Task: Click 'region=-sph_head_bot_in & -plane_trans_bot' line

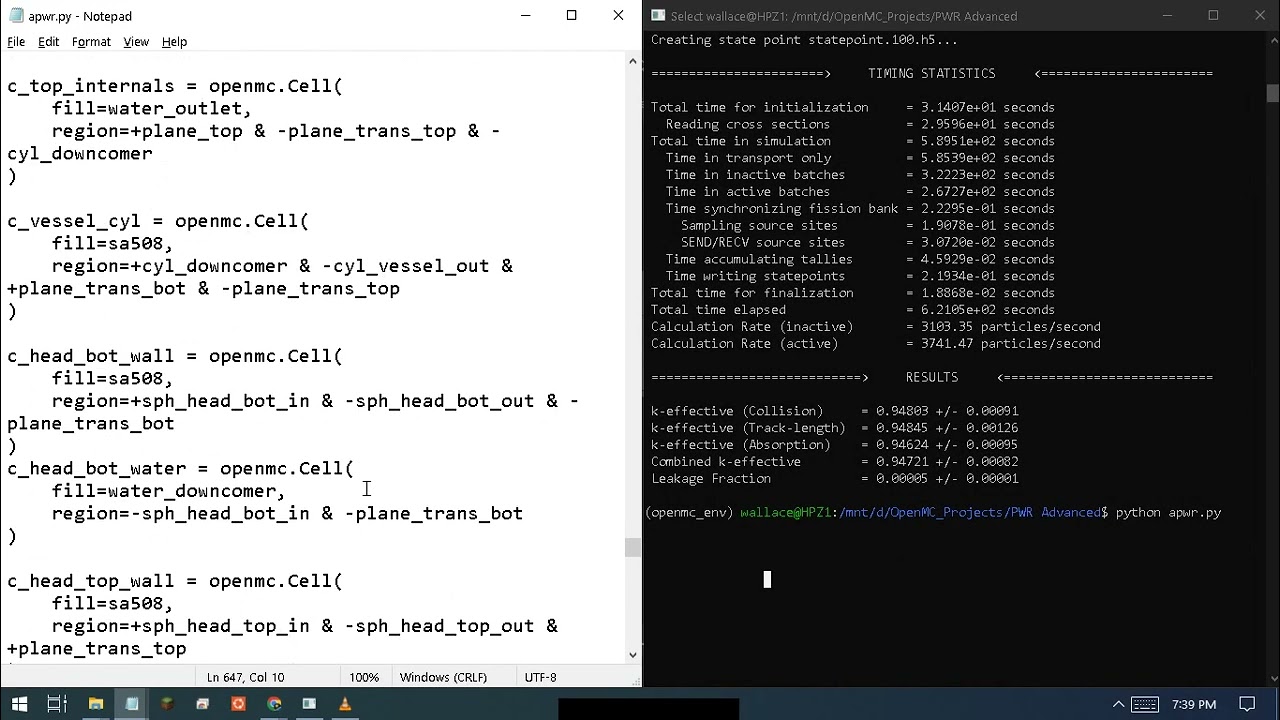Action: (x=287, y=513)
